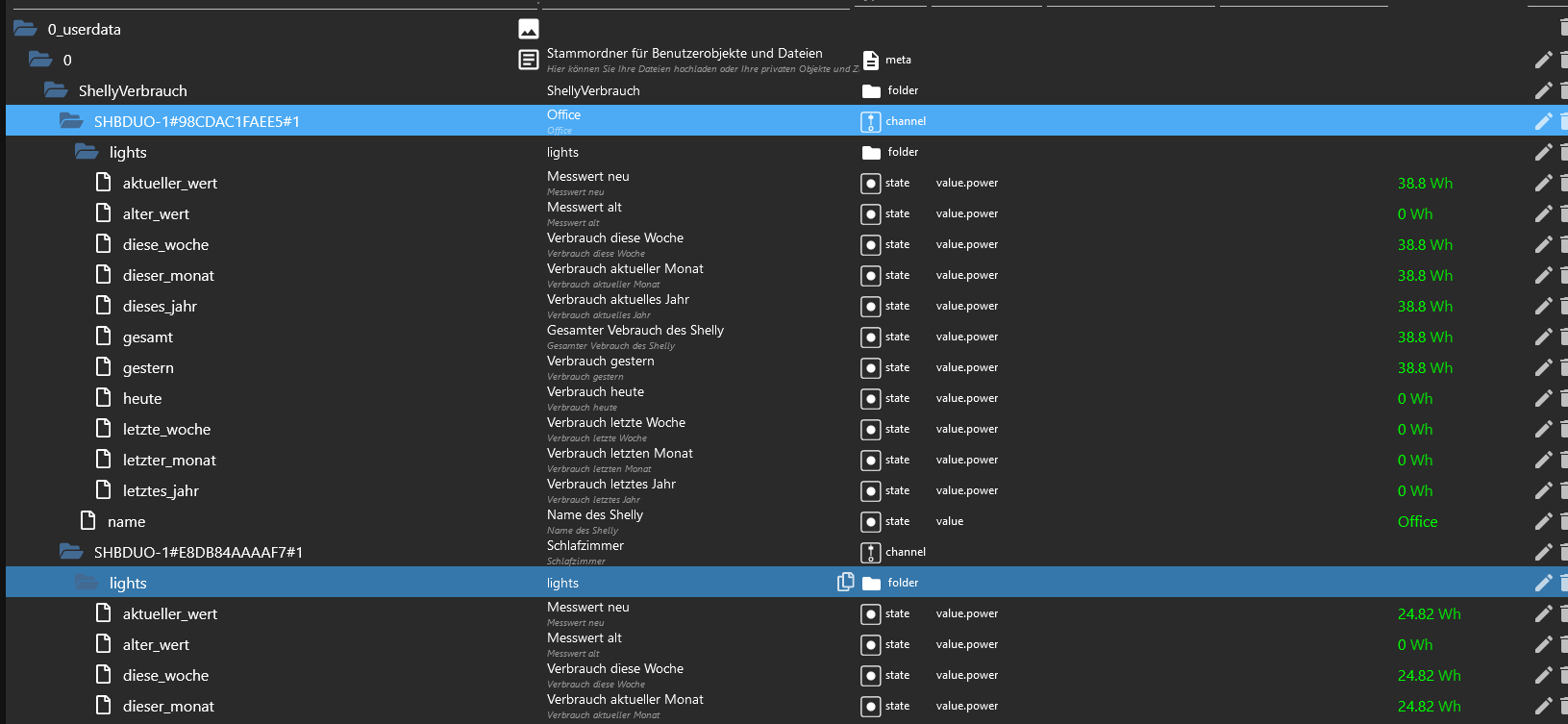
Task: Collapse the 0_userdata folder
Action: point(25,29)
